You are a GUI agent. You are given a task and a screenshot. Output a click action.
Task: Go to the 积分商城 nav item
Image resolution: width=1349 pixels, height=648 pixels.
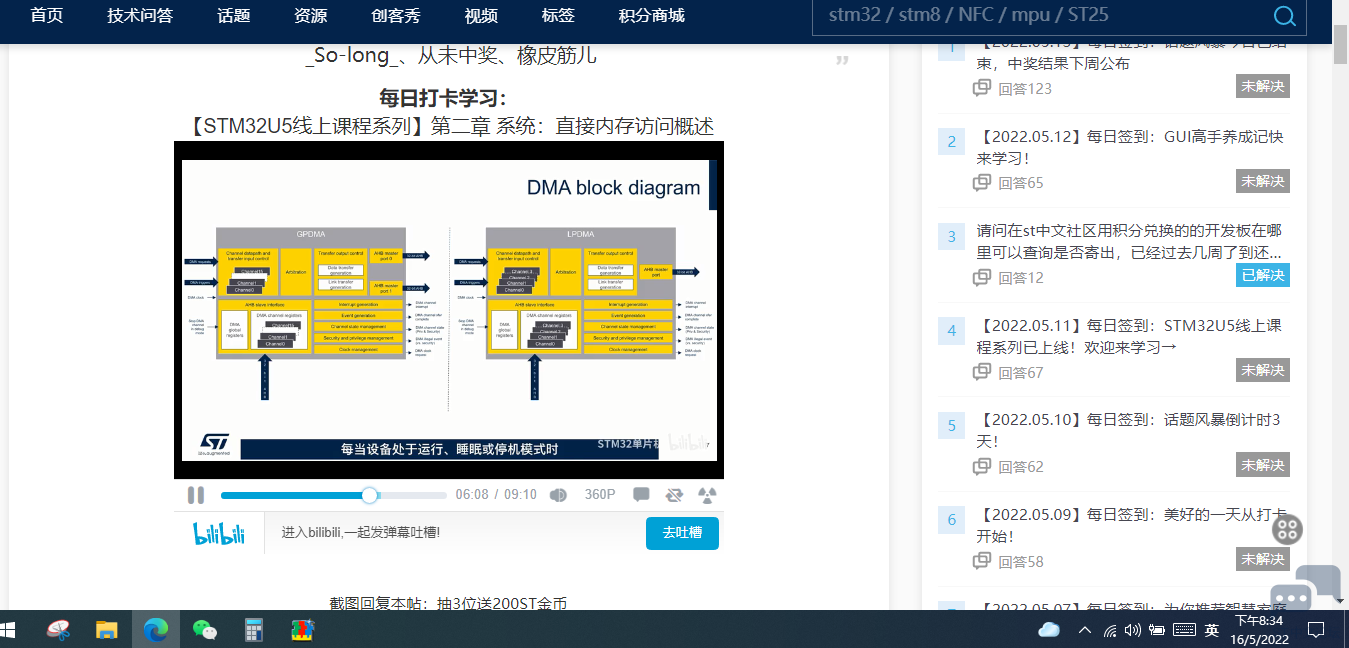(x=651, y=16)
